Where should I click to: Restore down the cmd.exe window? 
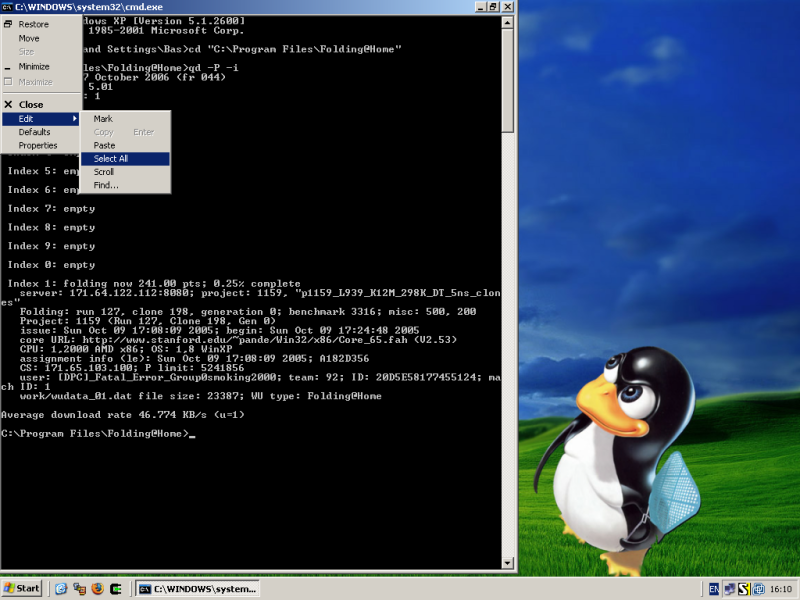493,7
